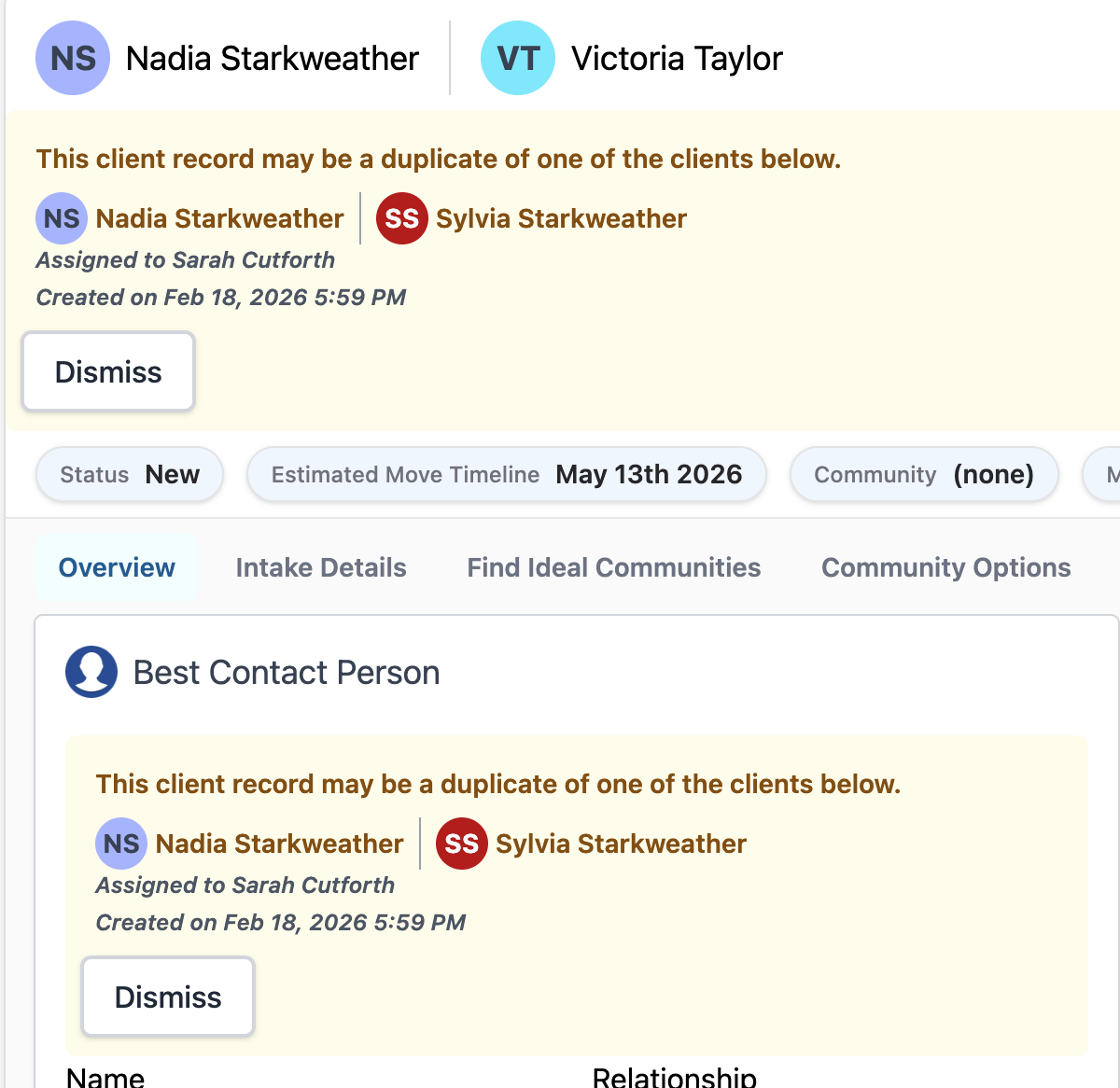Dismiss the top duplicate warning banner

(108, 371)
